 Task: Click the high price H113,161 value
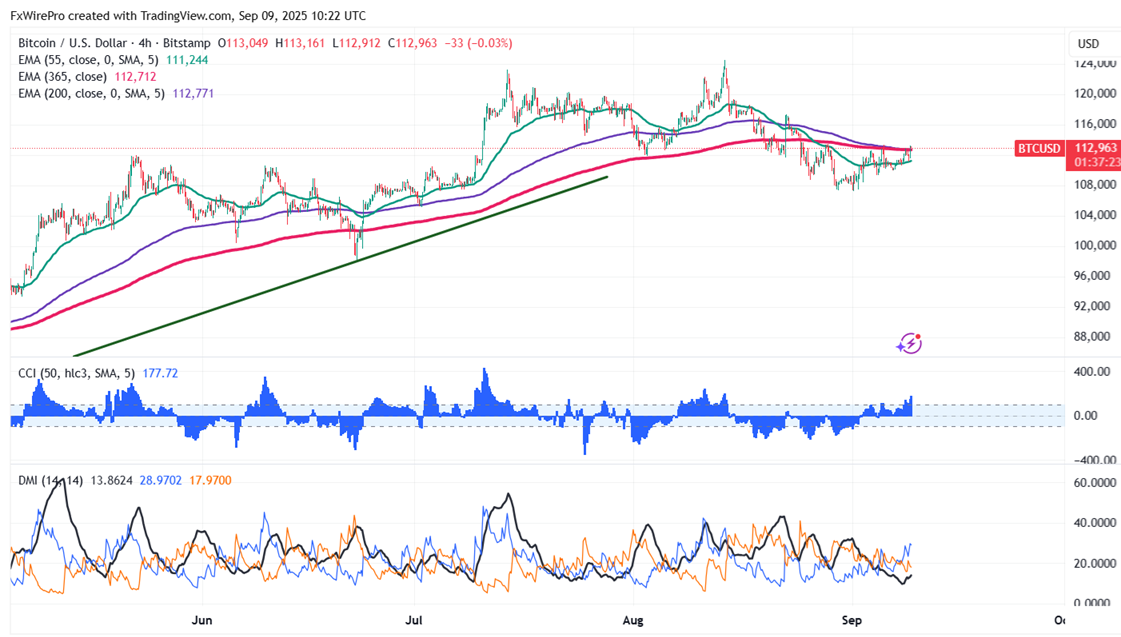tap(300, 43)
